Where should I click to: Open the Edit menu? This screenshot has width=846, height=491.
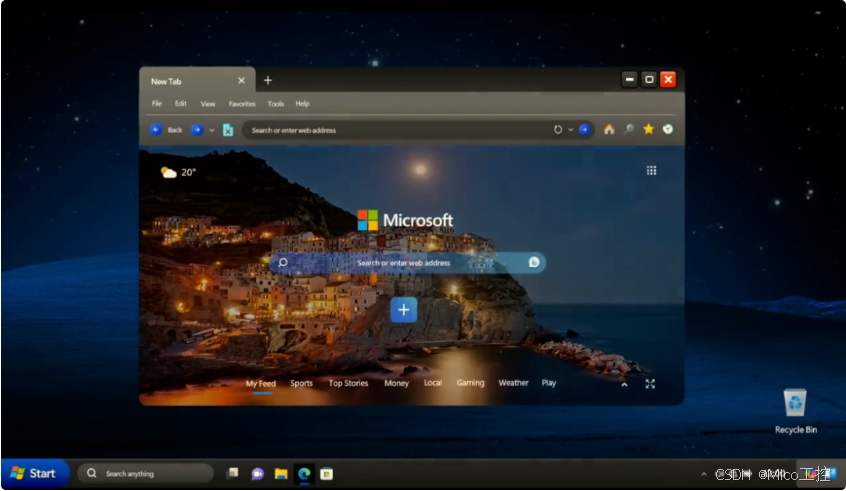(x=181, y=104)
